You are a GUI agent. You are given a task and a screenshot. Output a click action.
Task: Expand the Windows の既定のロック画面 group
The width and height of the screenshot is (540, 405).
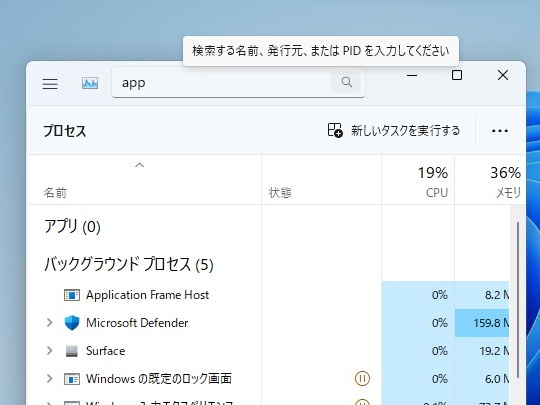tap(50, 378)
